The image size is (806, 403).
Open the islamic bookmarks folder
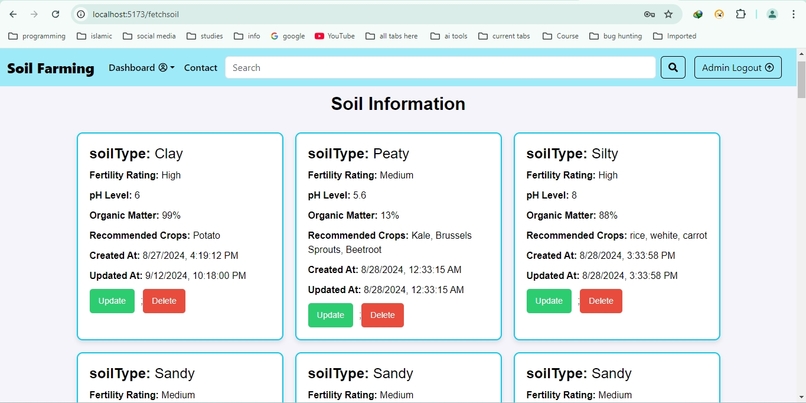pyautogui.click(x=95, y=36)
